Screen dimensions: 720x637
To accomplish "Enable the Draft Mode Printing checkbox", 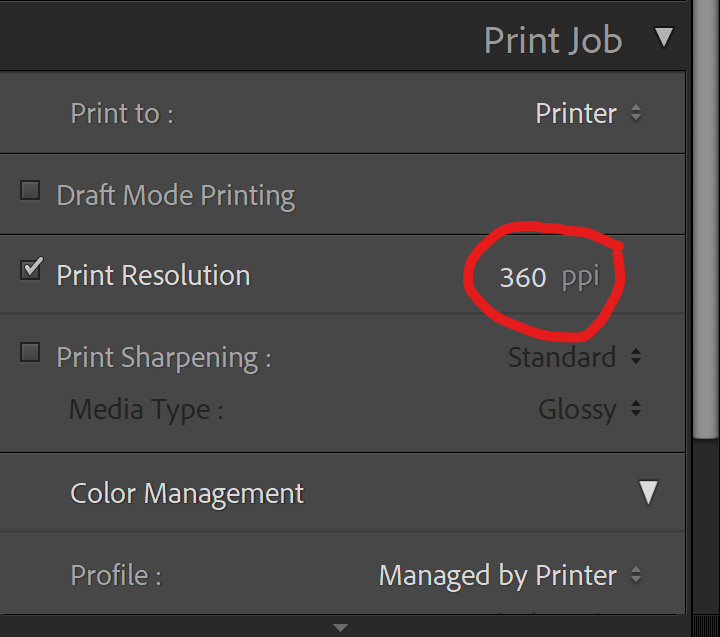I will coord(31,191).
